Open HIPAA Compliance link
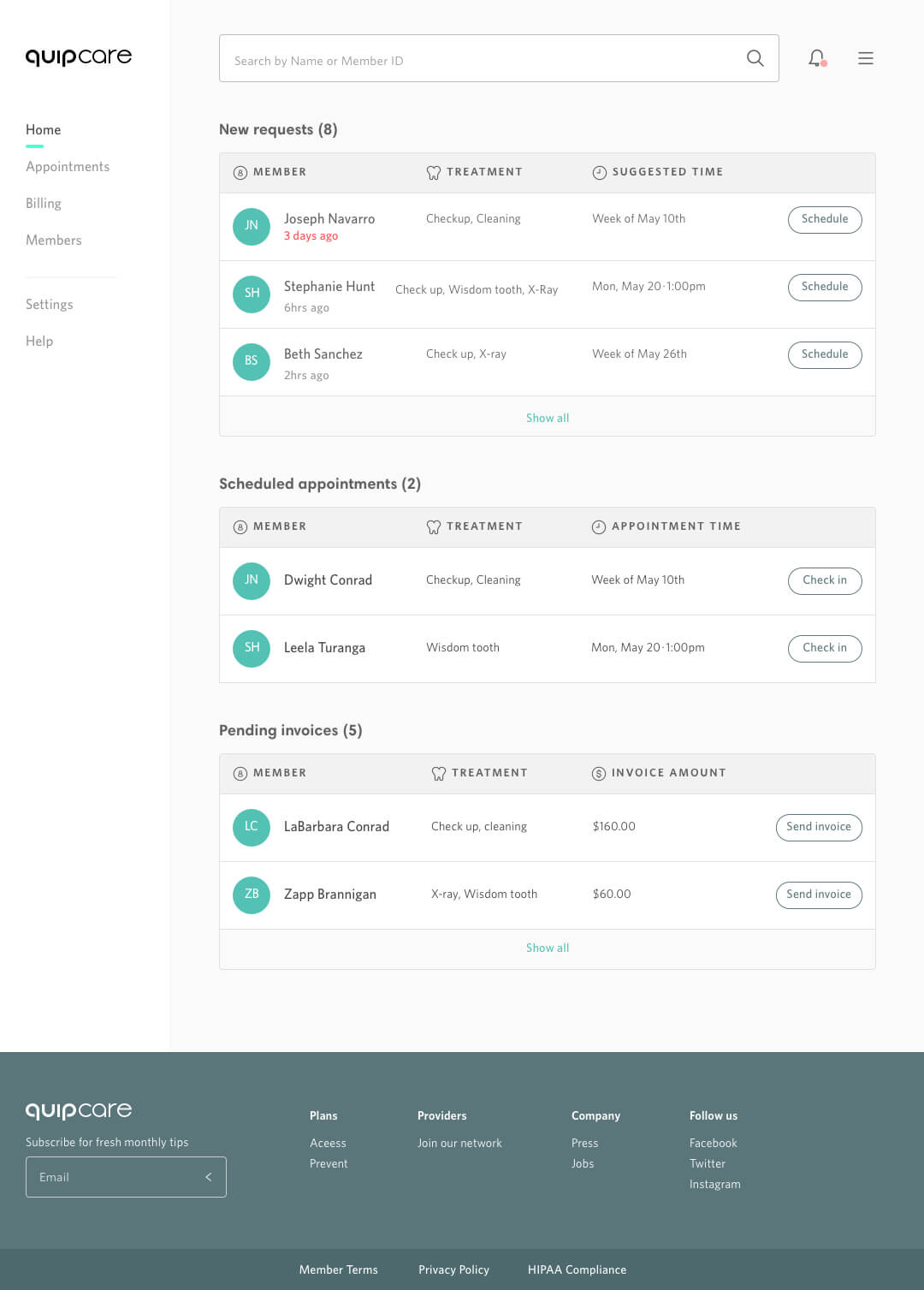This screenshot has height=1290, width=924. point(577,1270)
